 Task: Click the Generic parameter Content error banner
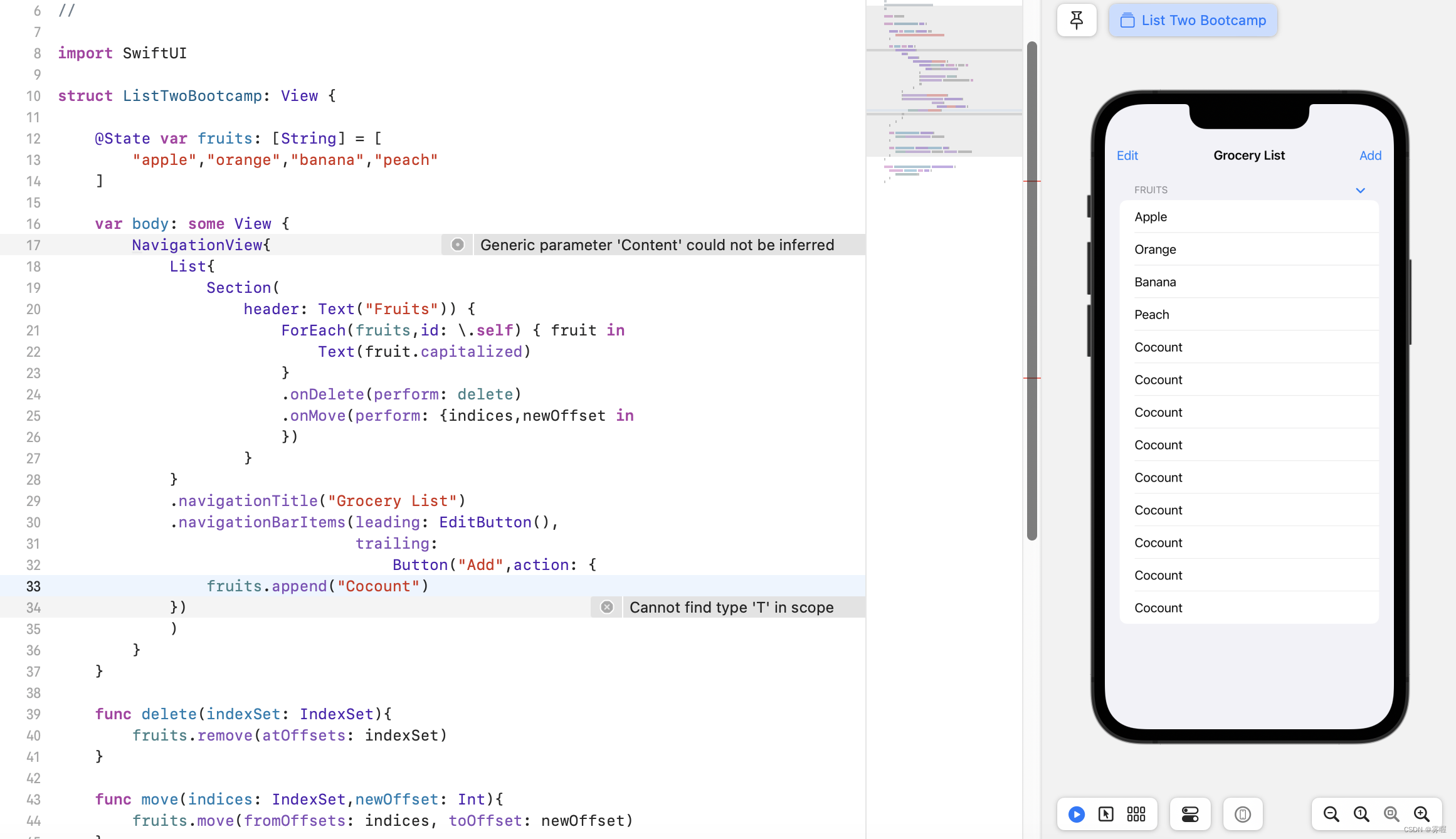[x=657, y=245]
